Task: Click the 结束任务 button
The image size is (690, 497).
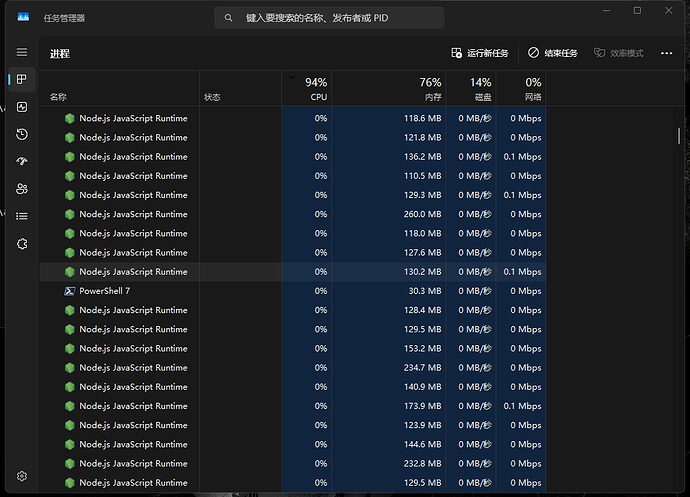Action: (x=553, y=53)
